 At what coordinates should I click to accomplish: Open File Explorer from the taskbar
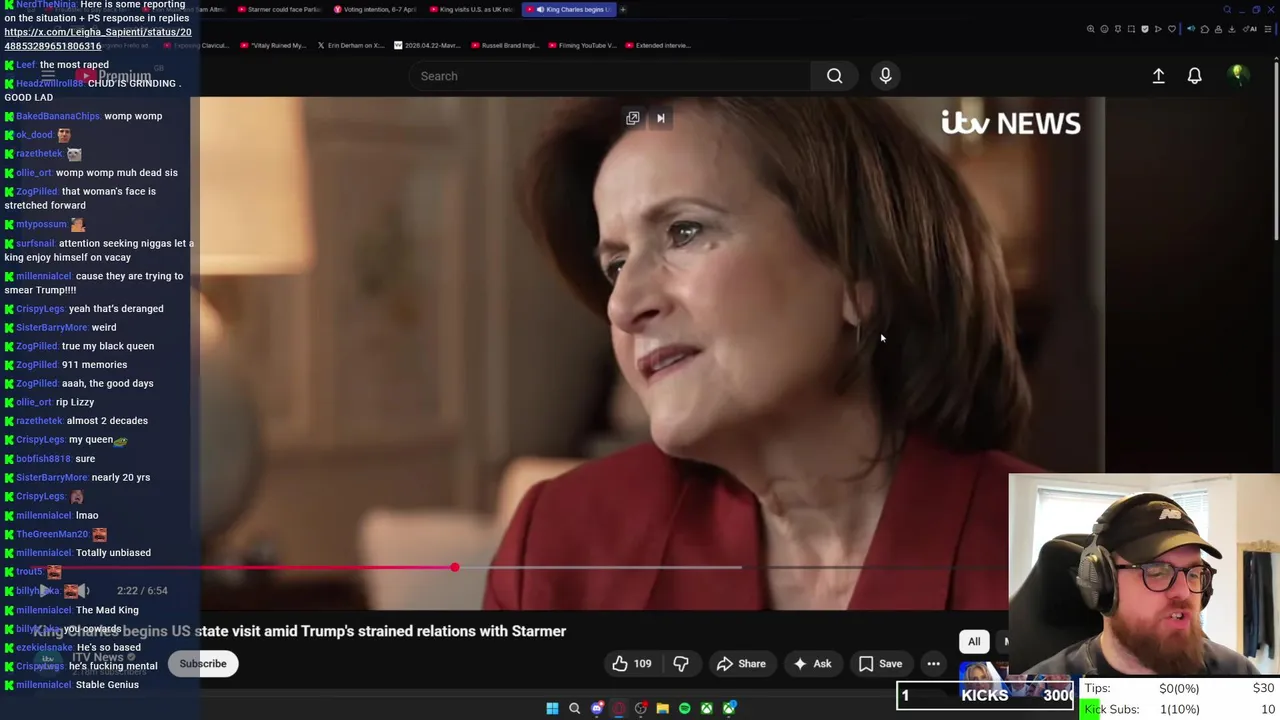663,708
